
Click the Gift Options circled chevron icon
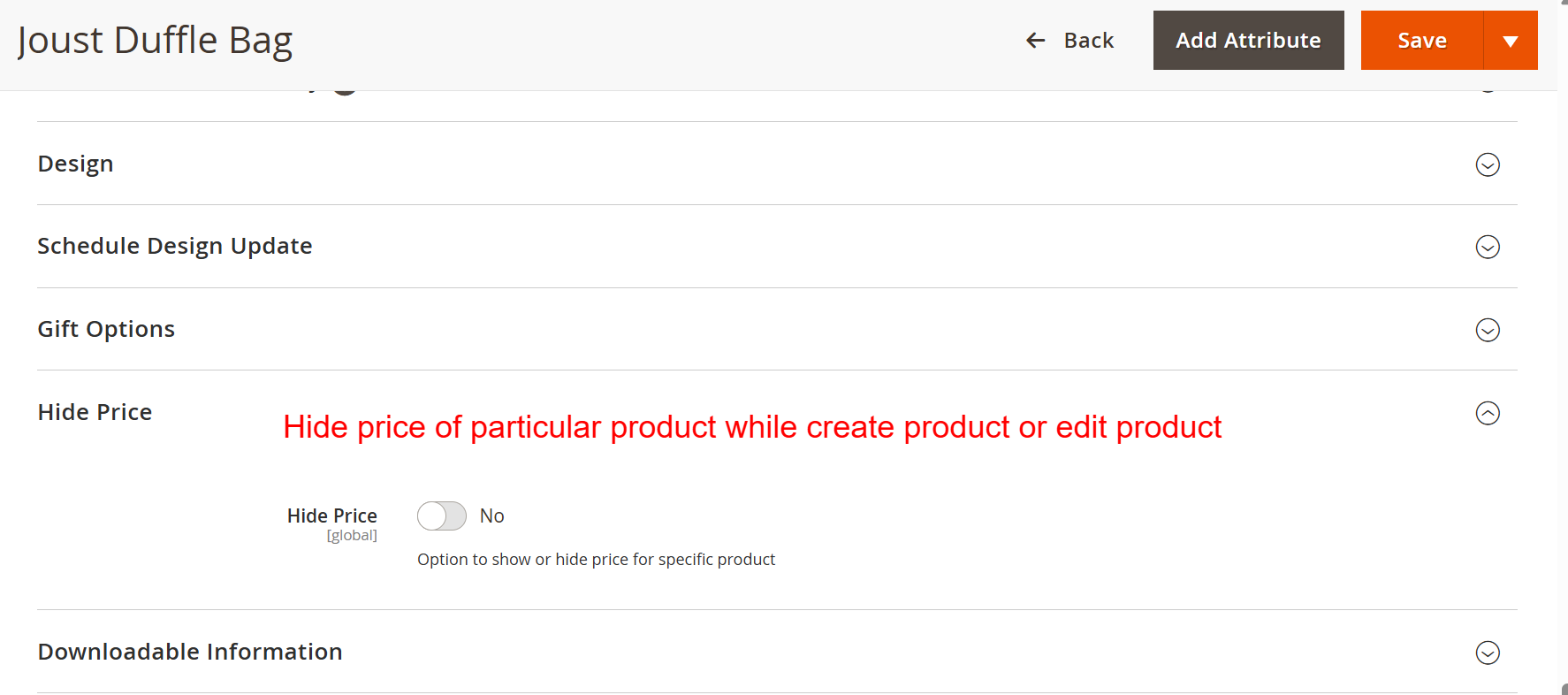pyautogui.click(x=1488, y=330)
